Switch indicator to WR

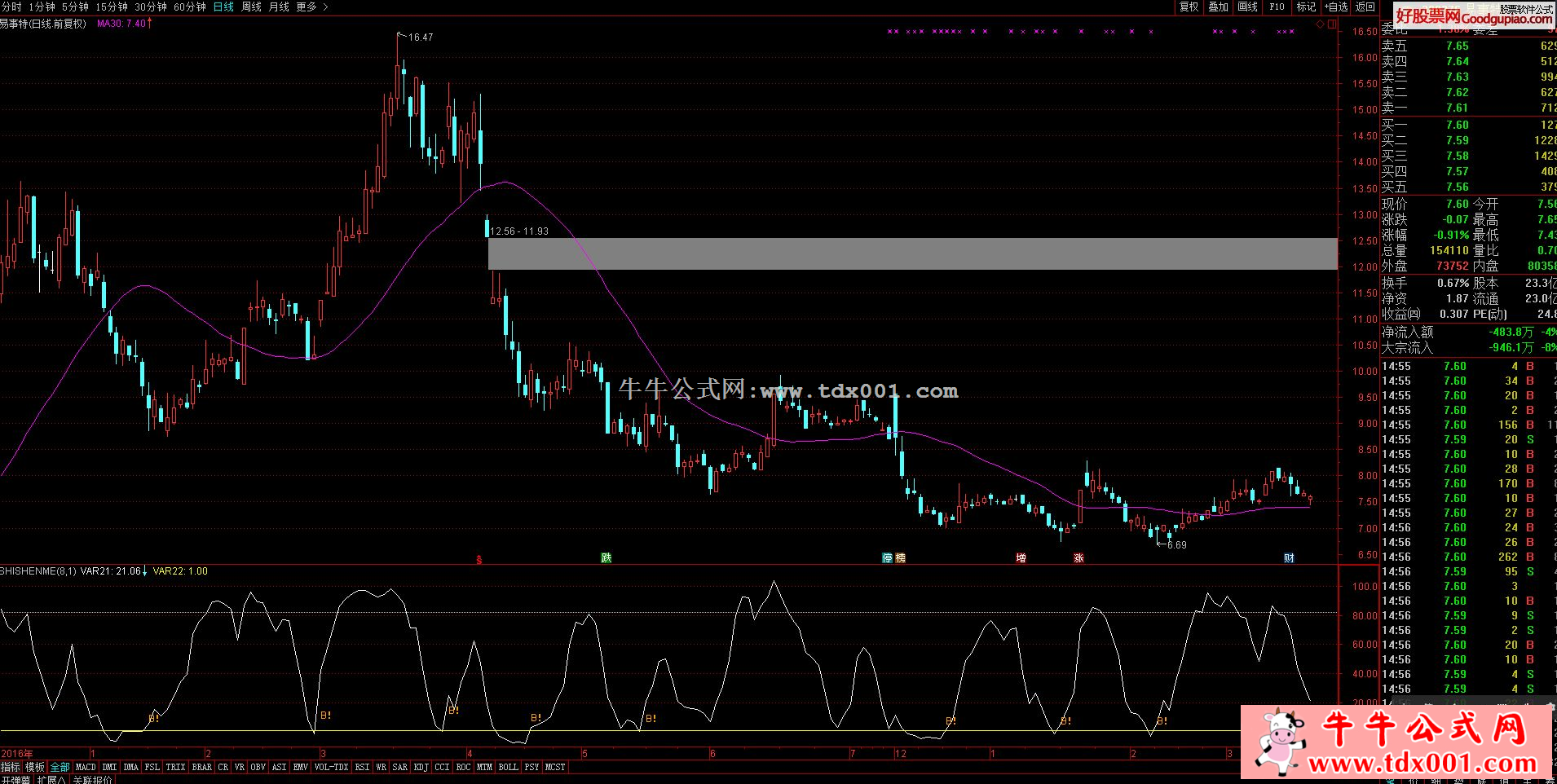[382, 767]
